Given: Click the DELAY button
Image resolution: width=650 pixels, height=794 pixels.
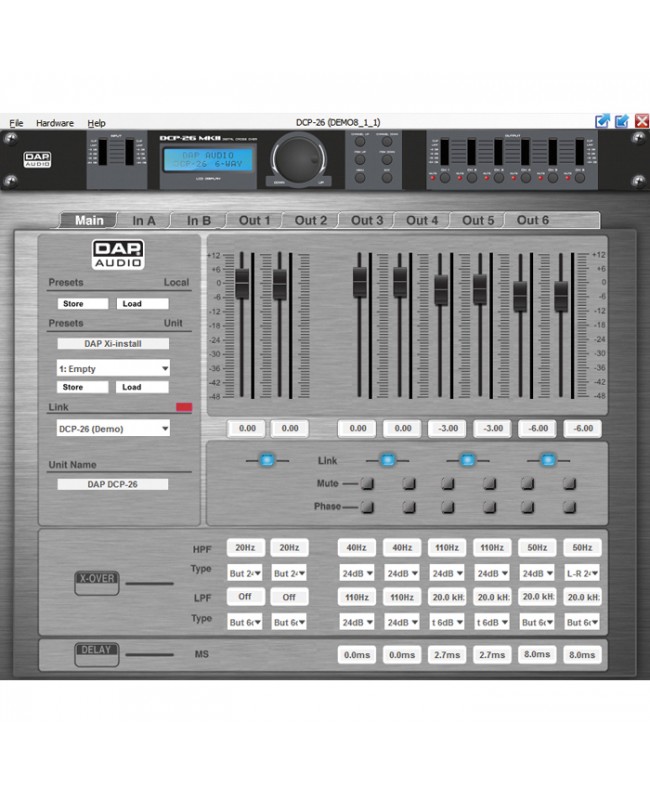Looking at the screenshot, I should click(x=97, y=654).
